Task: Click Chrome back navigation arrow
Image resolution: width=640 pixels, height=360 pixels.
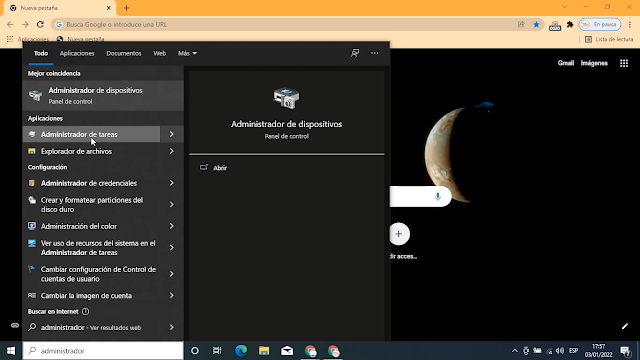Action: pos(10,24)
